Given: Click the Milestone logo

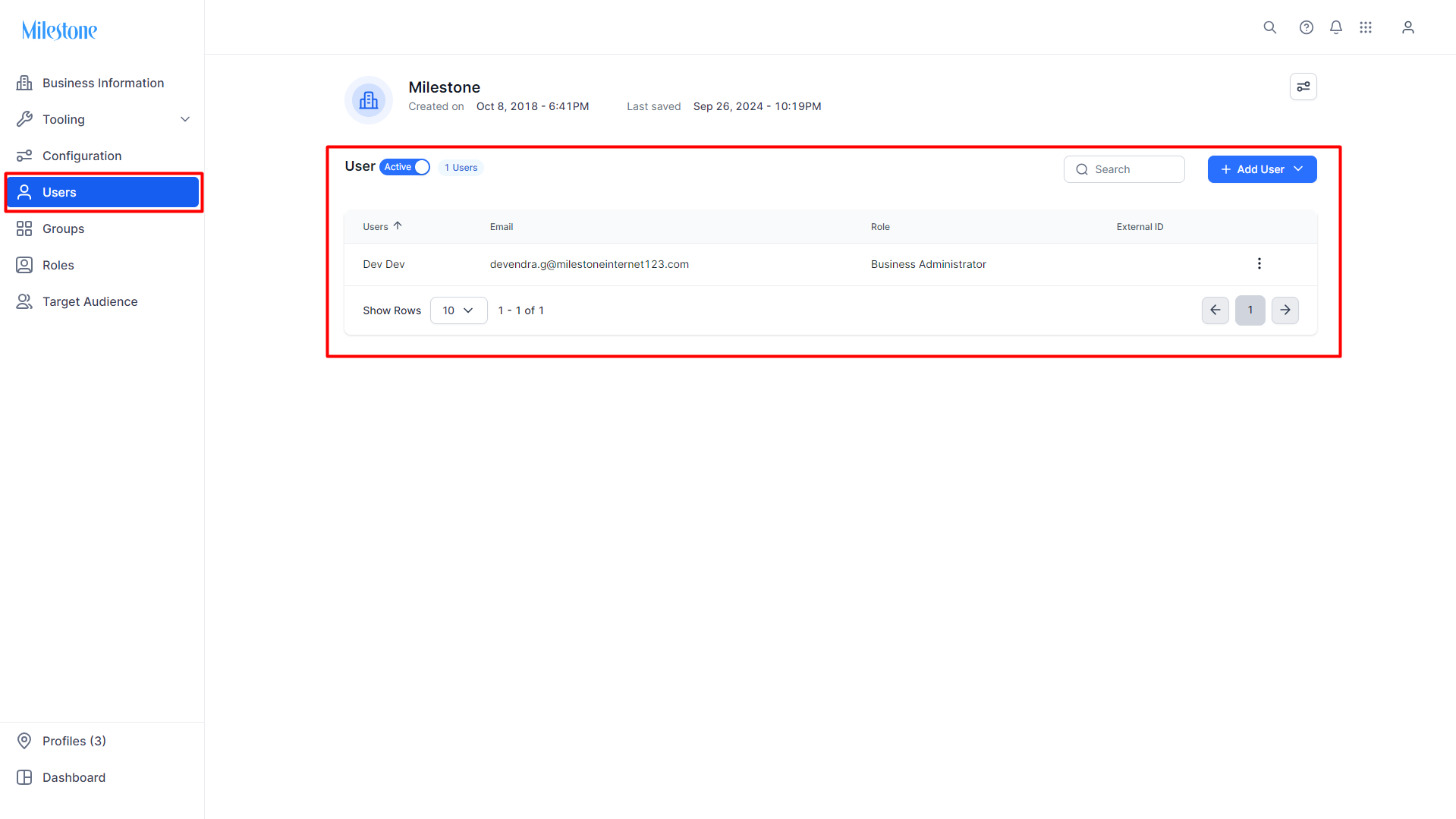Looking at the screenshot, I should pyautogui.click(x=59, y=30).
